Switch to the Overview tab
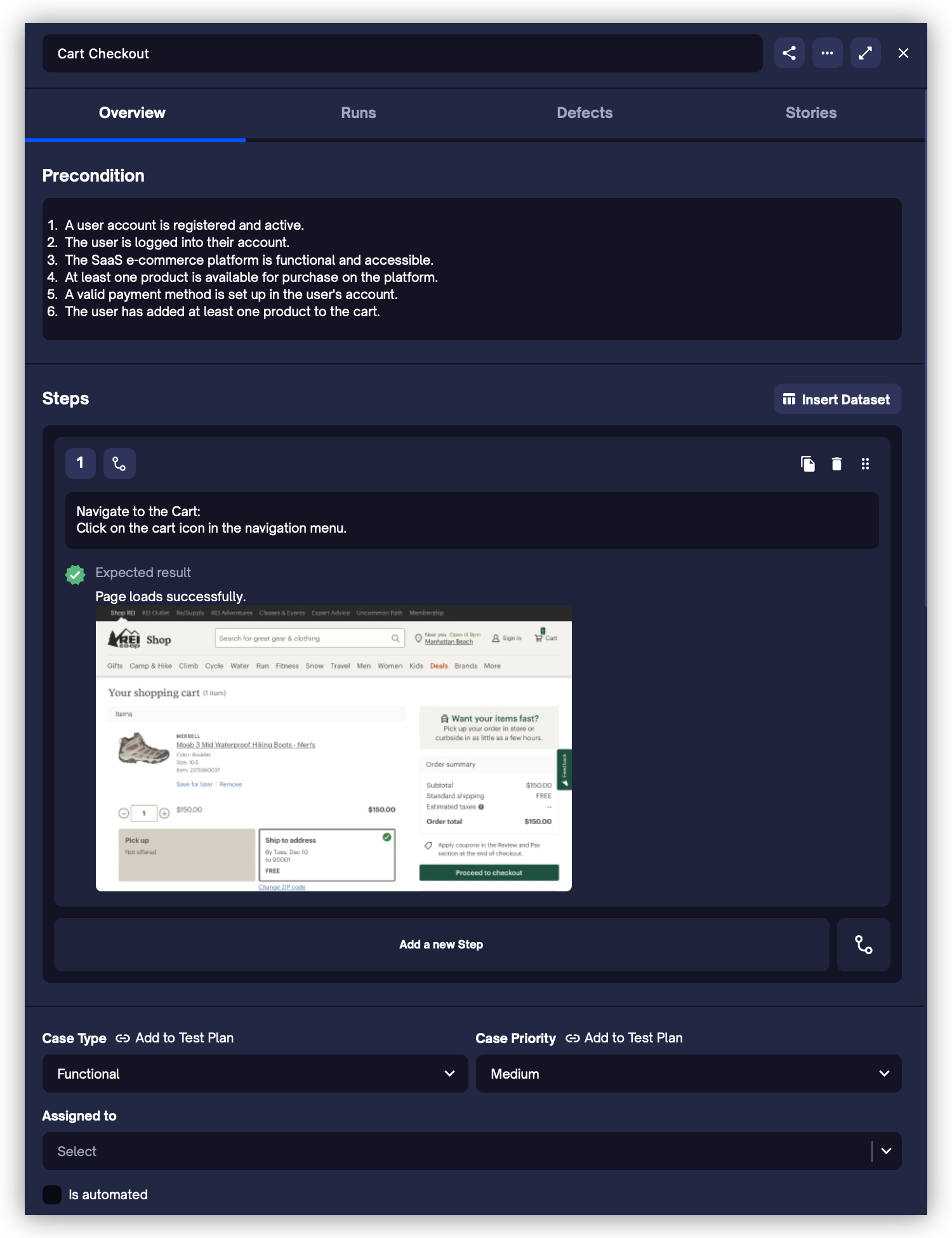Viewport: 952px width, 1238px height. coord(132,113)
